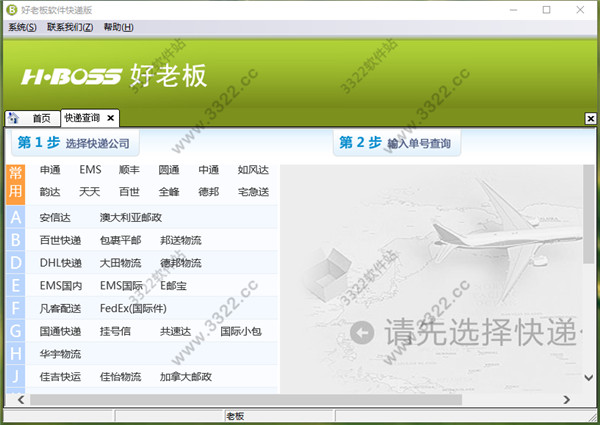This screenshot has height=425, width=600.
Task: Select 澳大利亚邮政
Action: coord(131,218)
